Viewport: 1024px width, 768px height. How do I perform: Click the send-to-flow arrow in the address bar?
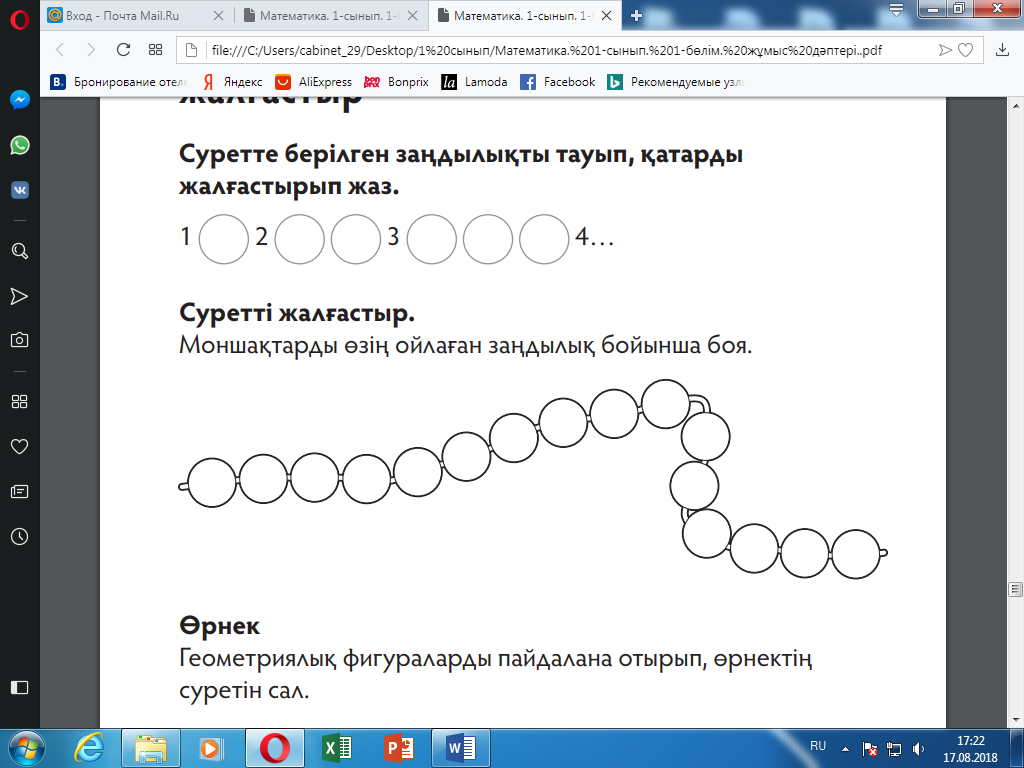click(944, 50)
